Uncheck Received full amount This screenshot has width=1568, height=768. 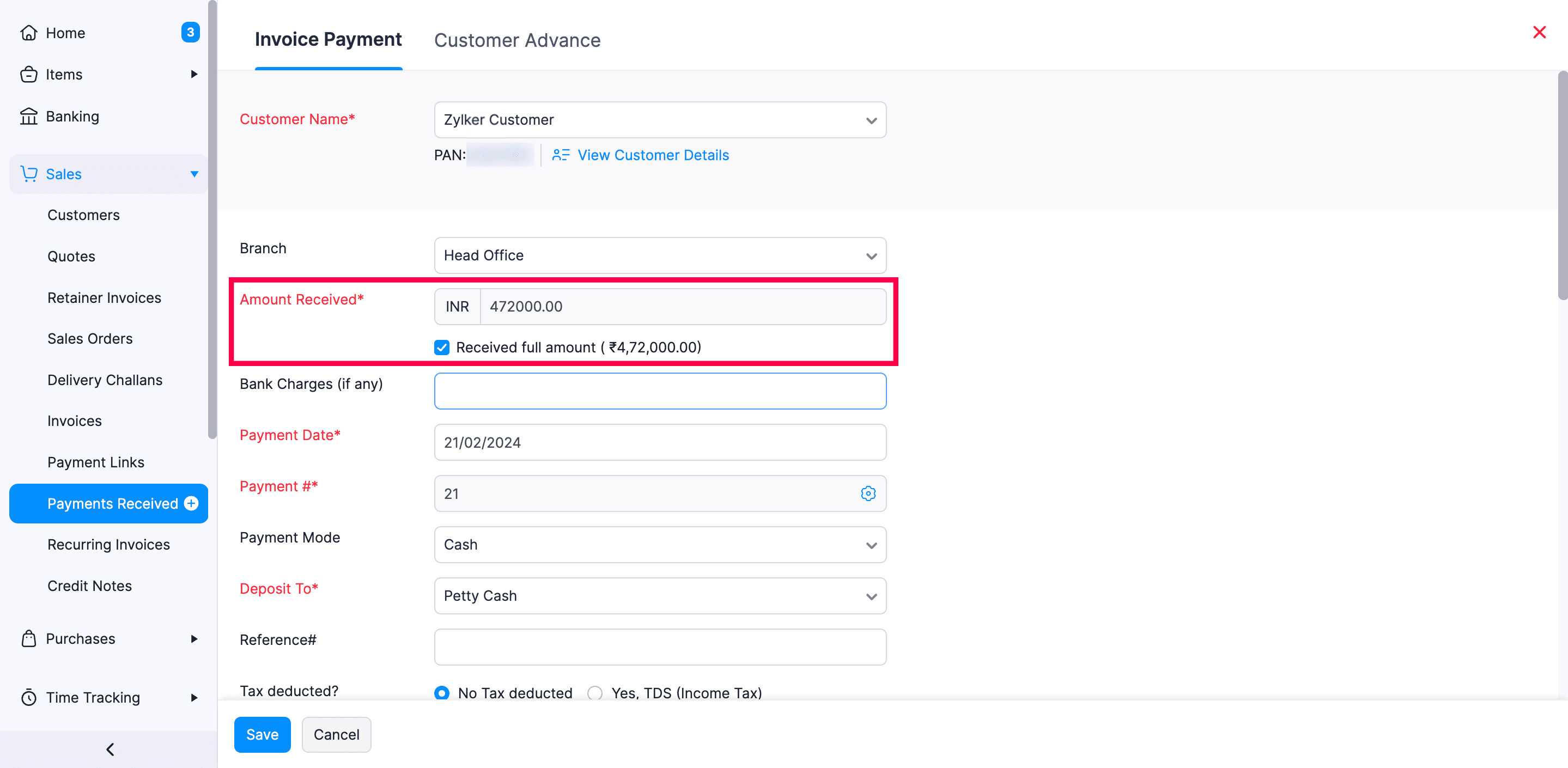[441, 348]
